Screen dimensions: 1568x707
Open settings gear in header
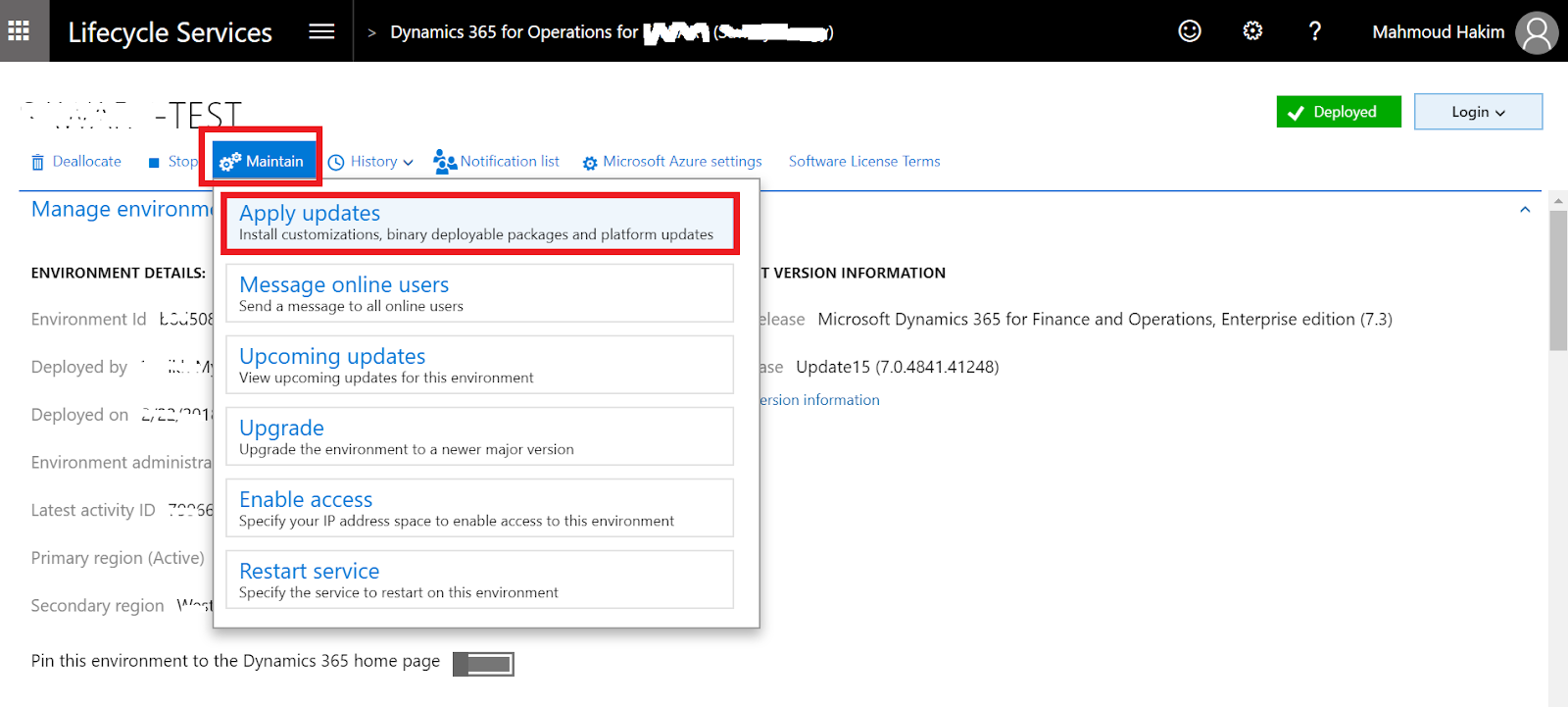tap(1252, 31)
